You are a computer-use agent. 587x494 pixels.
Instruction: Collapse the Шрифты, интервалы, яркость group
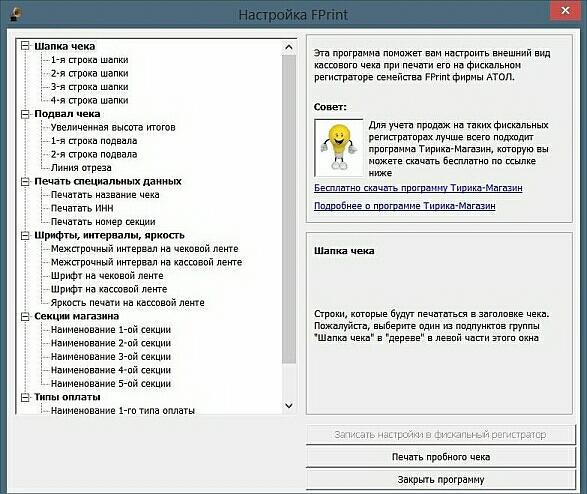25,235
